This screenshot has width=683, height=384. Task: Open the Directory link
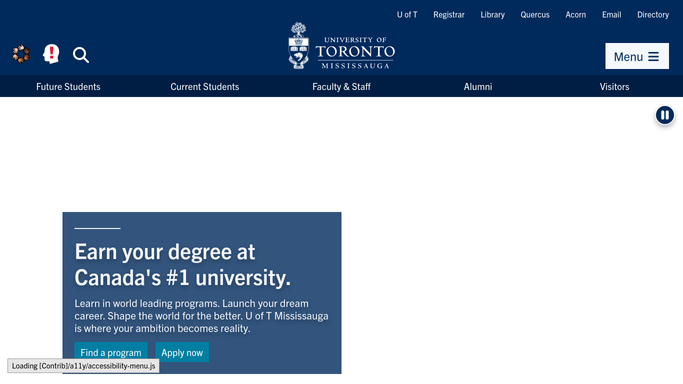pos(653,15)
